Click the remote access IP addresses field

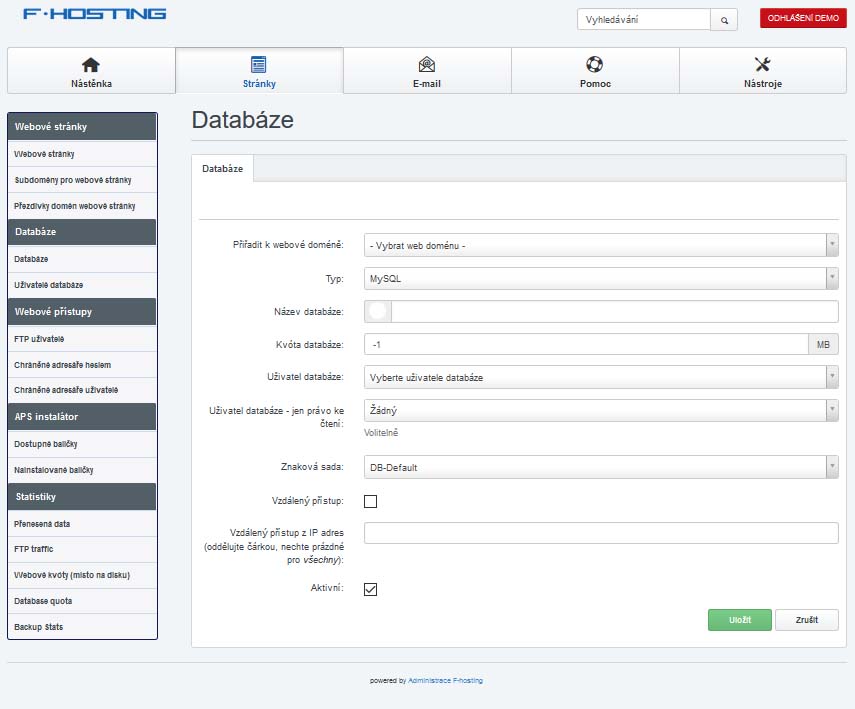coord(601,533)
